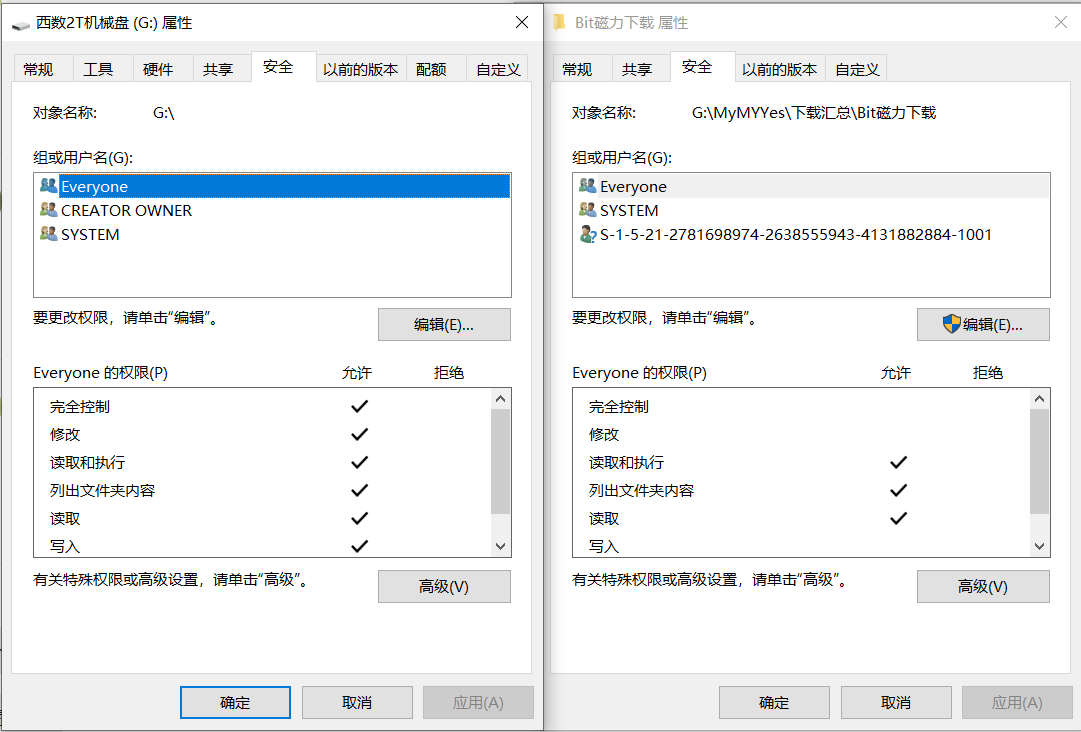
Task: Click 取消 in G: drive properties
Action: pos(357,702)
